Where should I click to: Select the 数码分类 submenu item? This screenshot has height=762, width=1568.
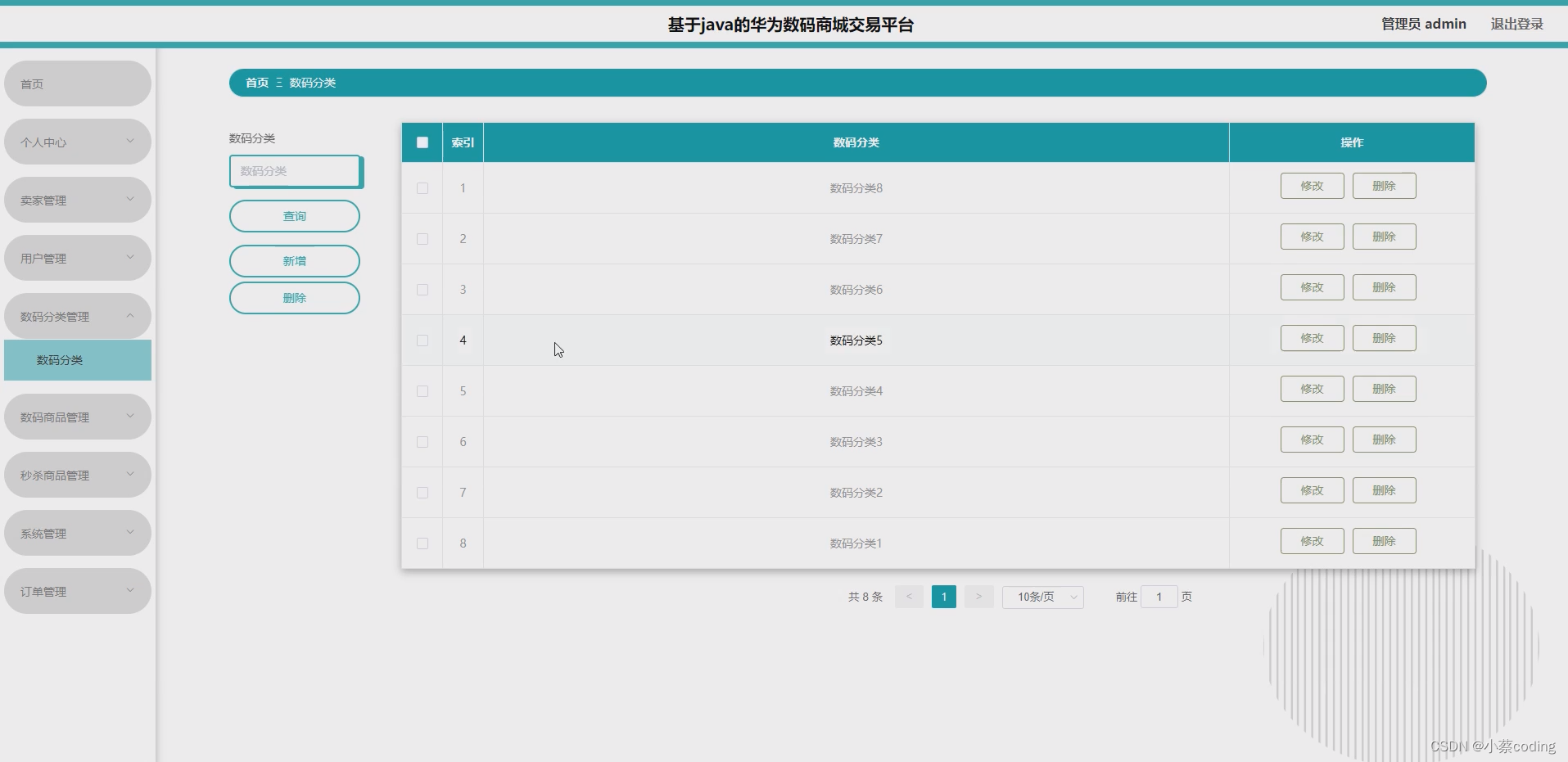78,360
